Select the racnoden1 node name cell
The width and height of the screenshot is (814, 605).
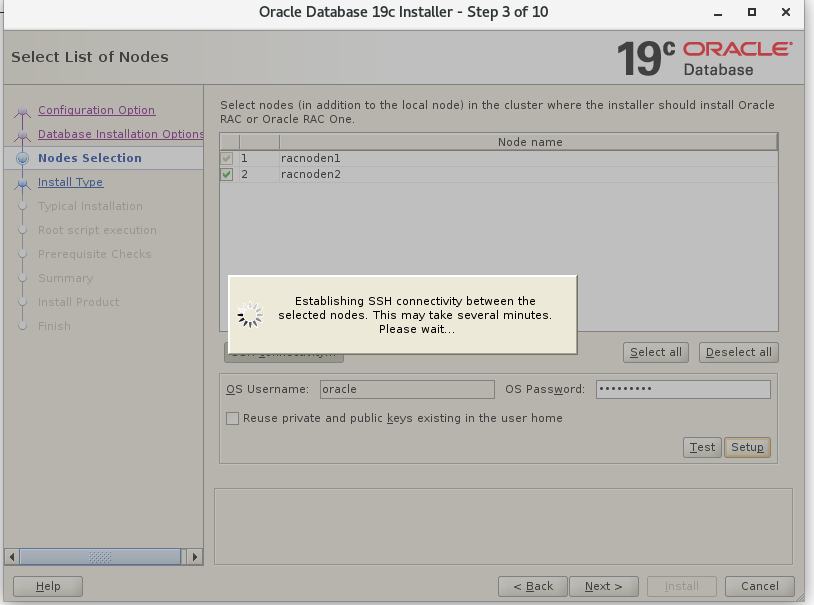tap(528, 158)
